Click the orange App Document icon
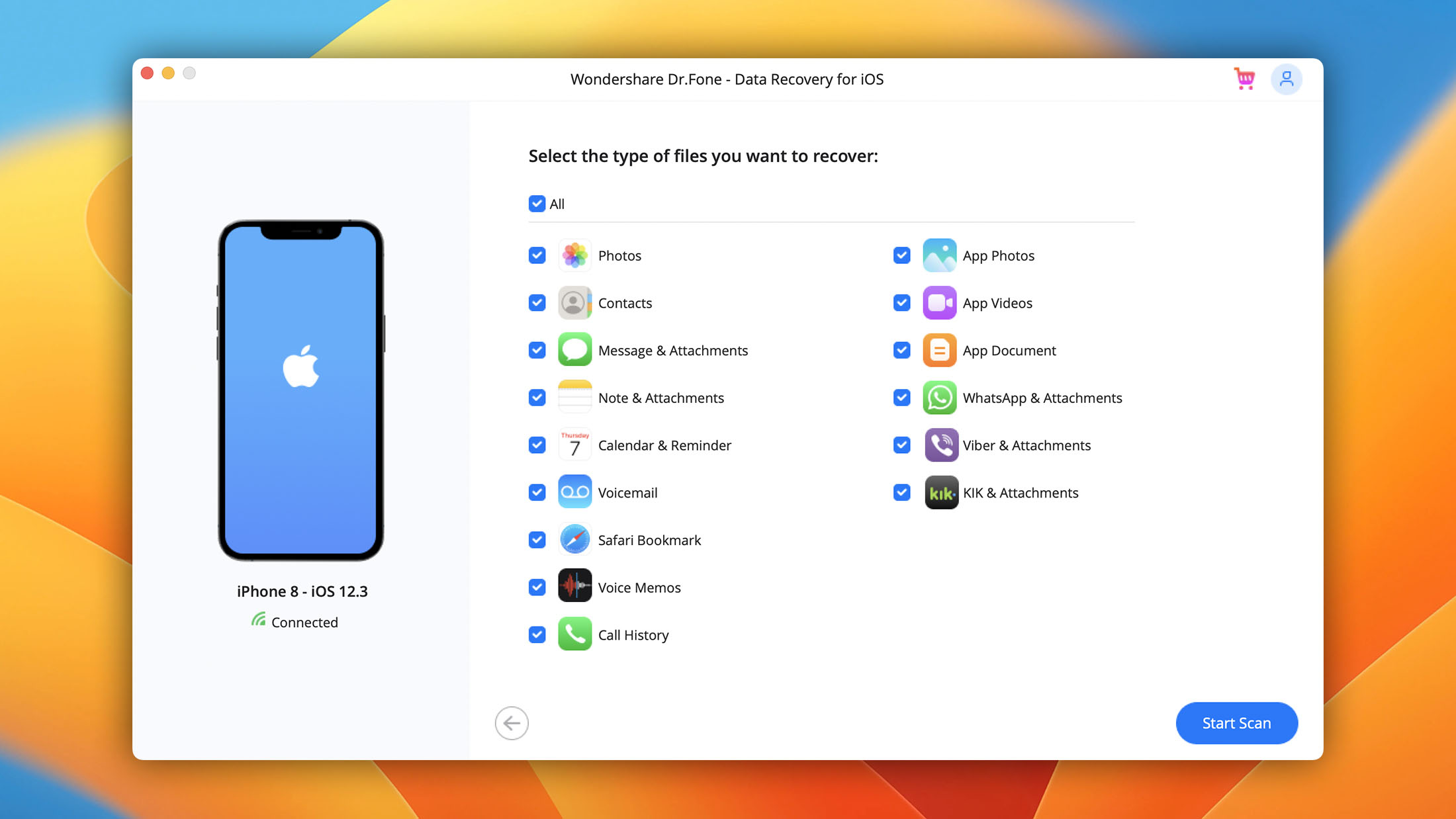Image resolution: width=1456 pixels, height=819 pixels. 940,350
